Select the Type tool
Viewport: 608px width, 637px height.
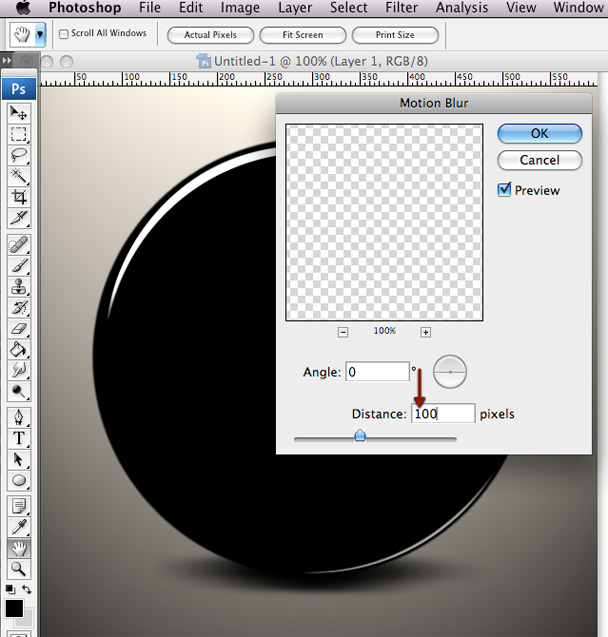tap(18, 438)
